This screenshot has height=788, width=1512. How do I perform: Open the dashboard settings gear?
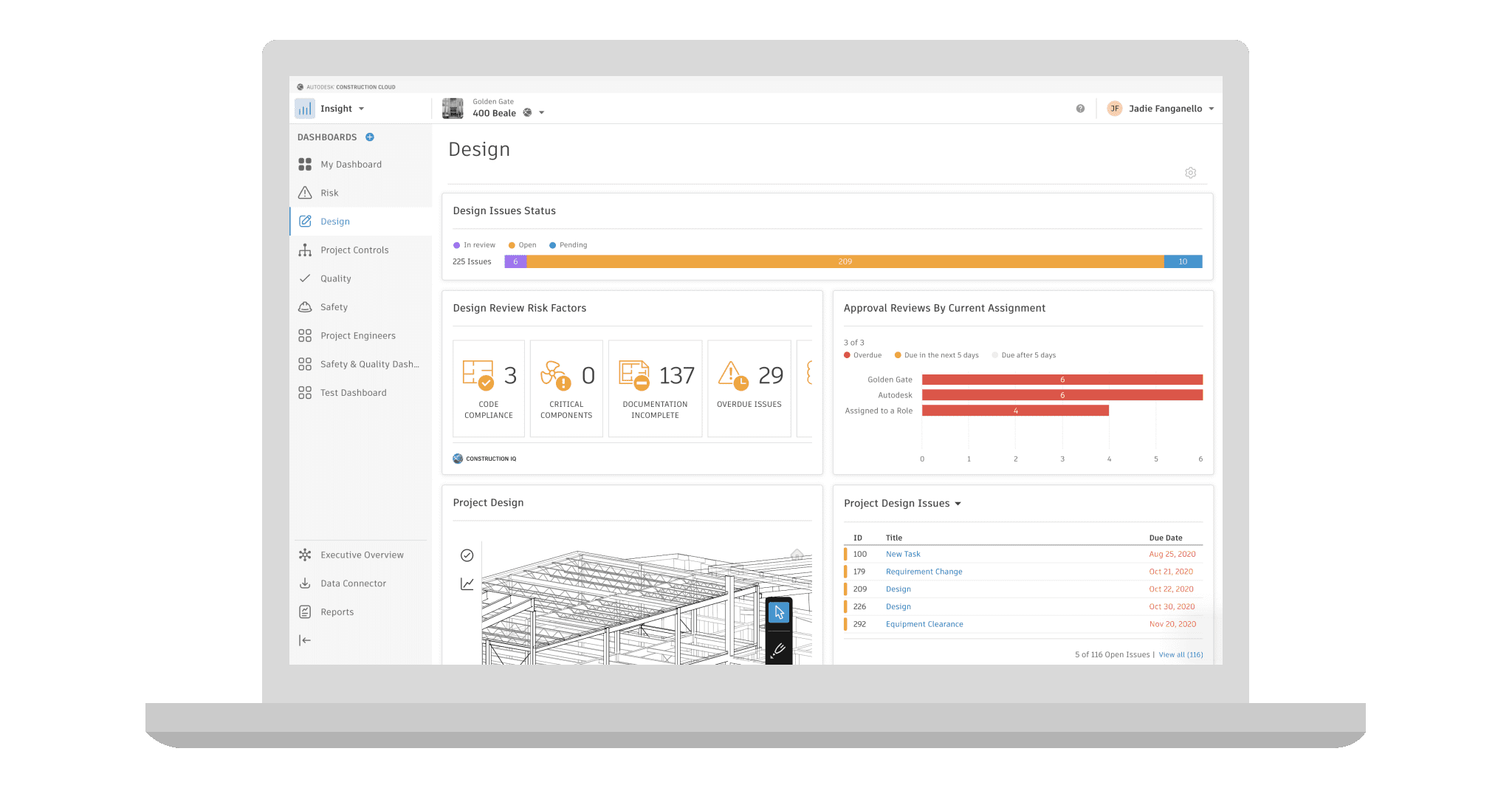(1190, 172)
